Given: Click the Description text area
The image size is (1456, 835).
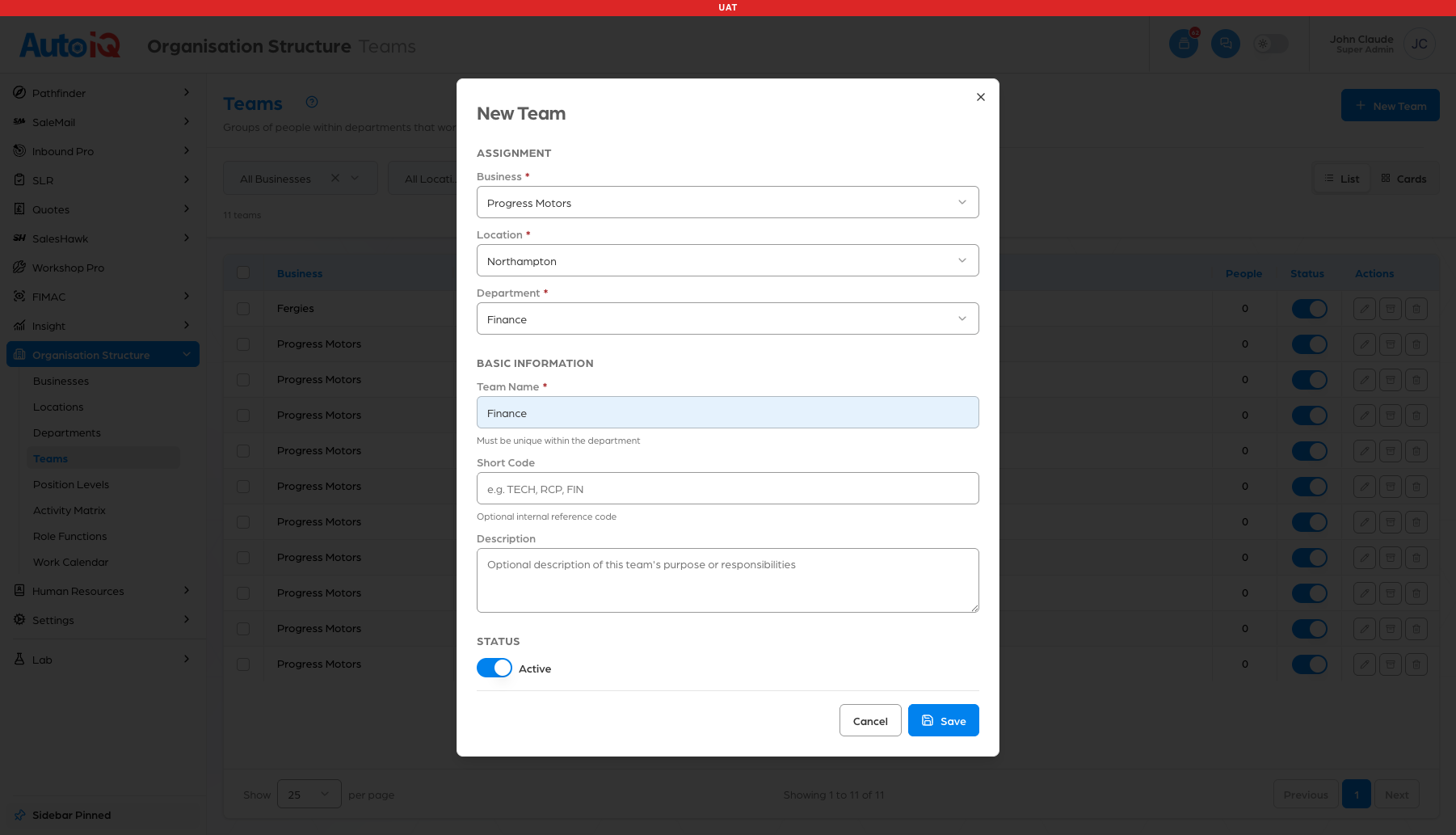Looking at the screenshot, I should tap(728, 580).
